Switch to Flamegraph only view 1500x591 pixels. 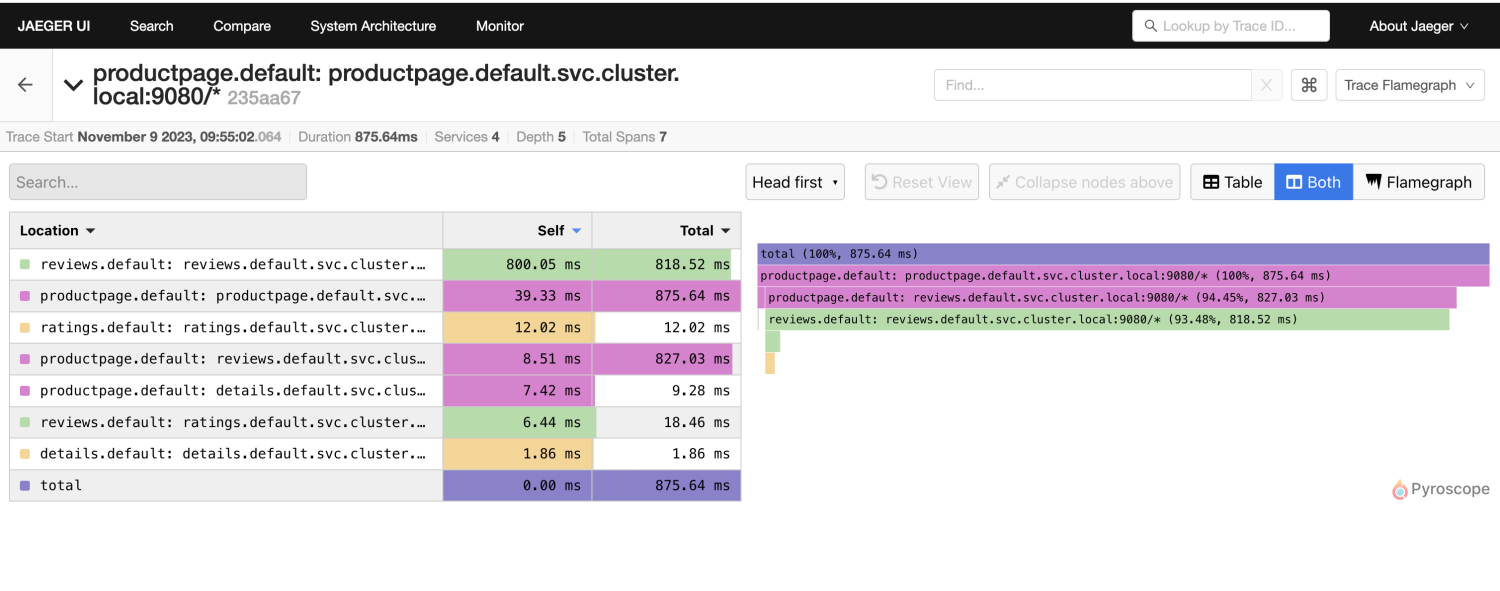pyautogui.click(x=1418, y=182)
